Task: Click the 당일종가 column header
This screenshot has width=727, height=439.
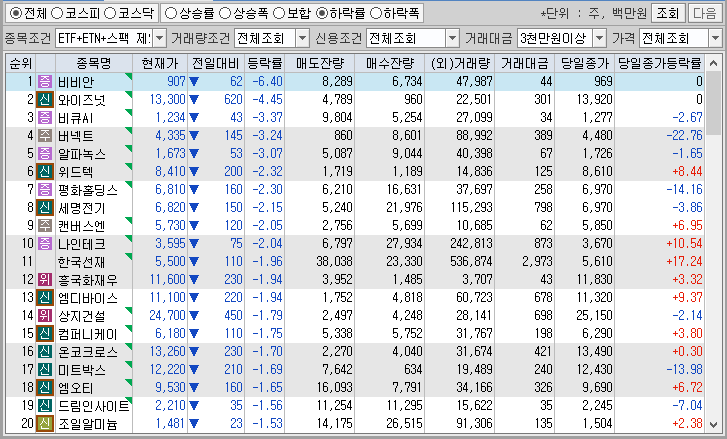Action: [x=585, y=63]
